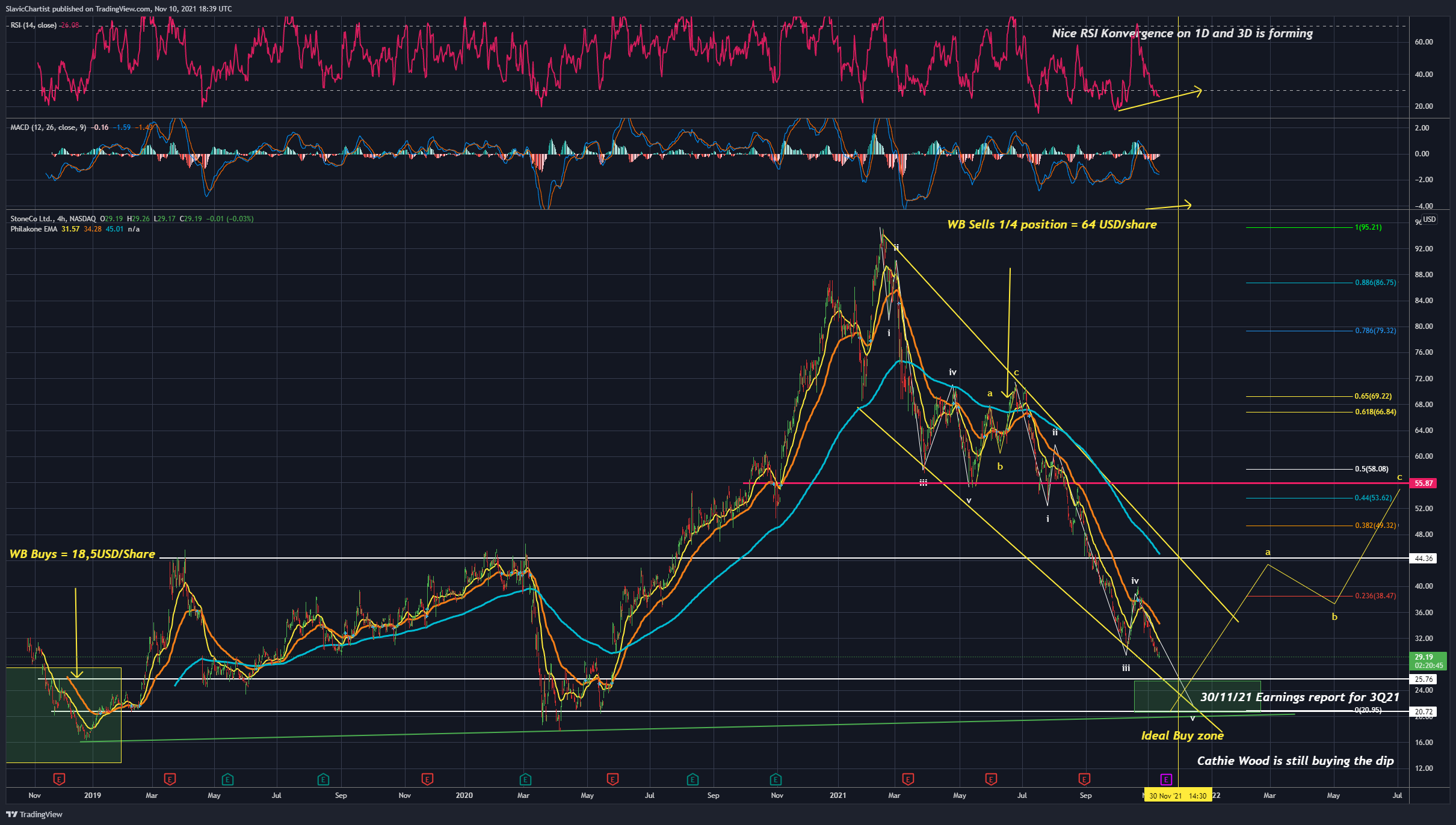The height and width of the screenshot is (825, 1456).
Task: Click the green earnings marker in March 2020
Action: (525, 779)
